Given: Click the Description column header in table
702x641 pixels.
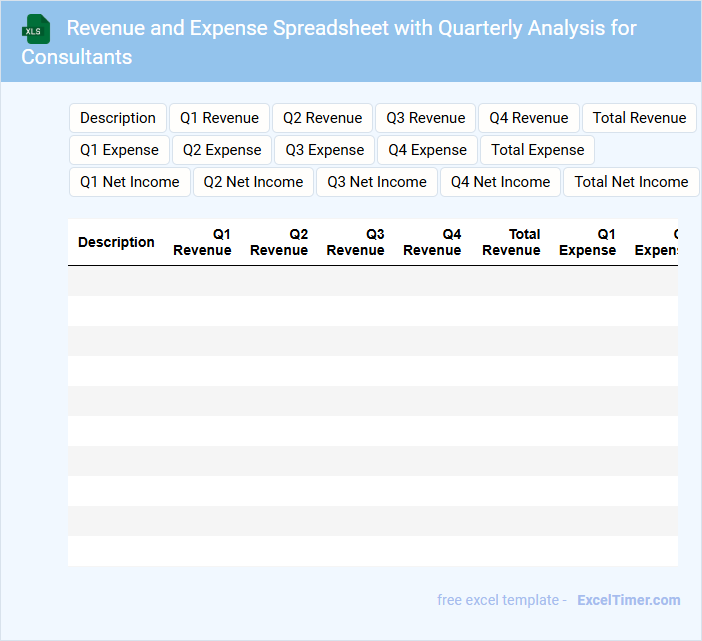Looking at the screenshot, I should click(116, 242).
